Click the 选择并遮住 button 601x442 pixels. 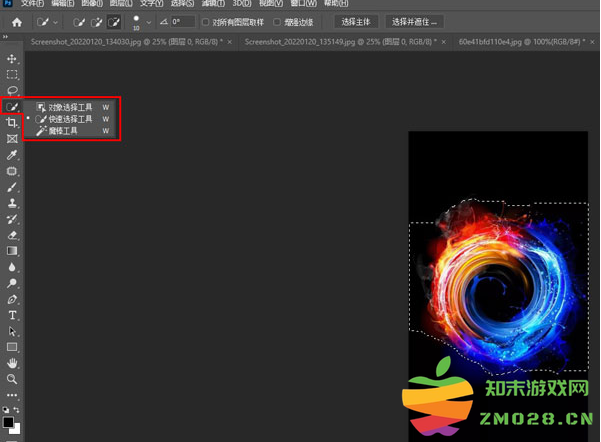coord(415,21)
